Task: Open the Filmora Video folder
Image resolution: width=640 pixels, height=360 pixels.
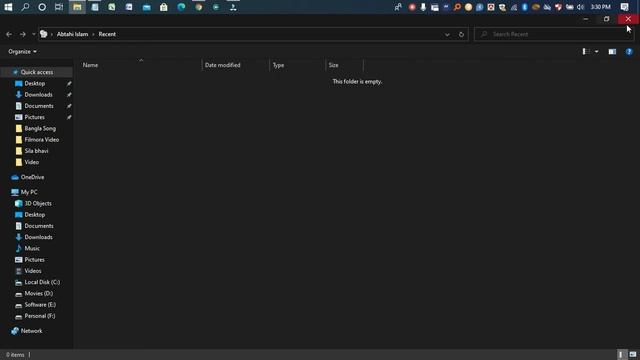Action: click(x=42, y=140)
